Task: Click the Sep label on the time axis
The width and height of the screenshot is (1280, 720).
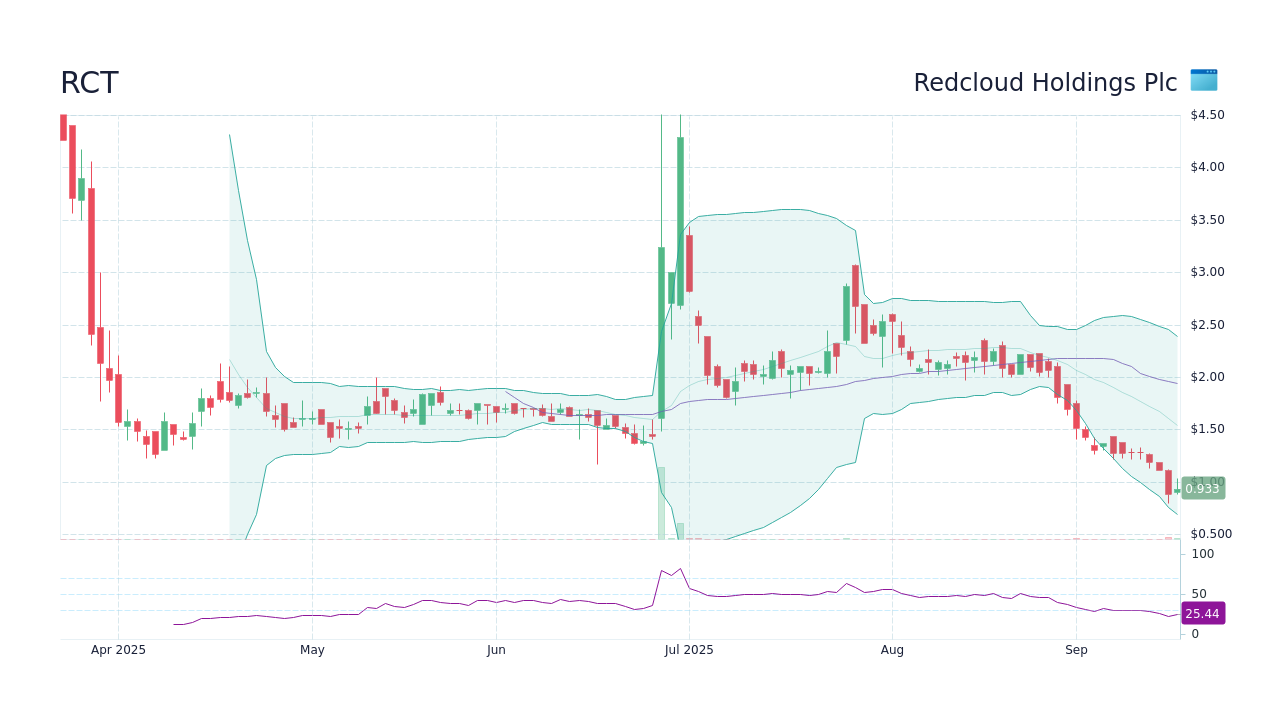Action: [x=1076, y=649]
